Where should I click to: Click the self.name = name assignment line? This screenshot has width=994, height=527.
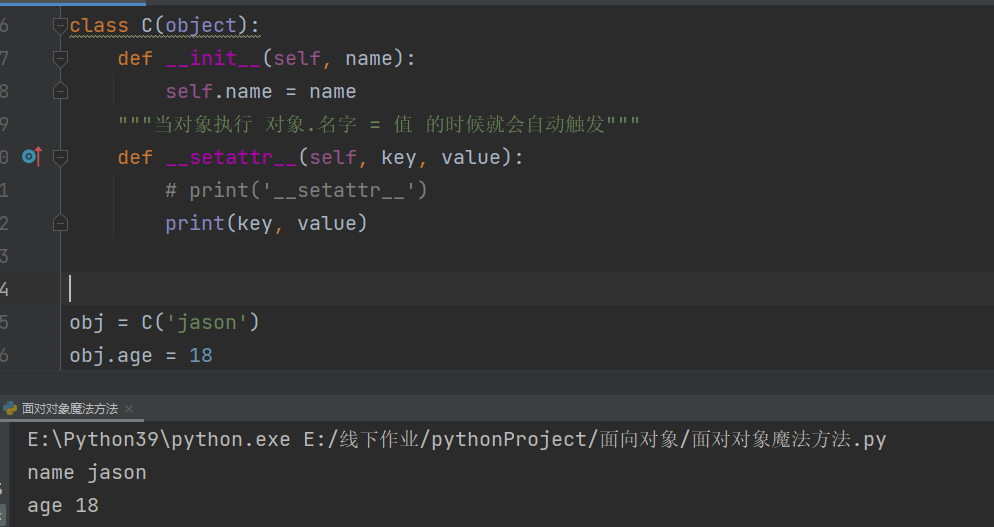(x=261, y=91)
